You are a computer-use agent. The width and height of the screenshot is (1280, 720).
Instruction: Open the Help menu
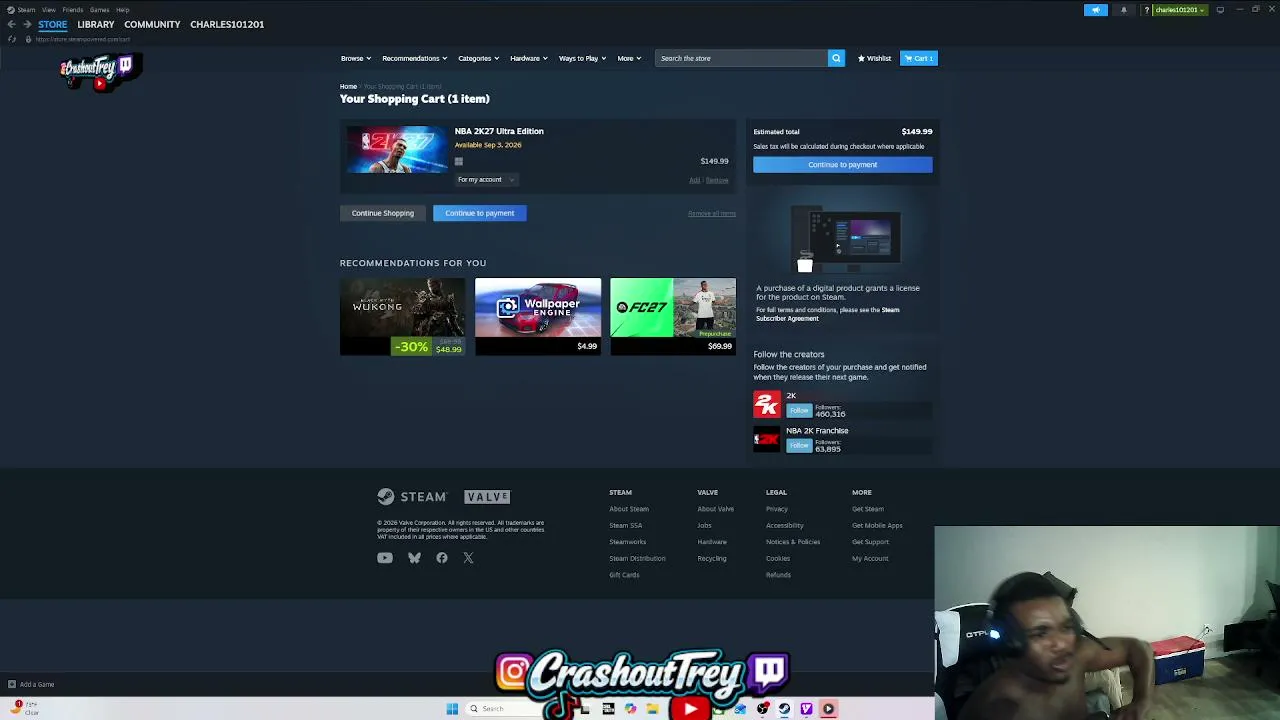coord(122,10)
